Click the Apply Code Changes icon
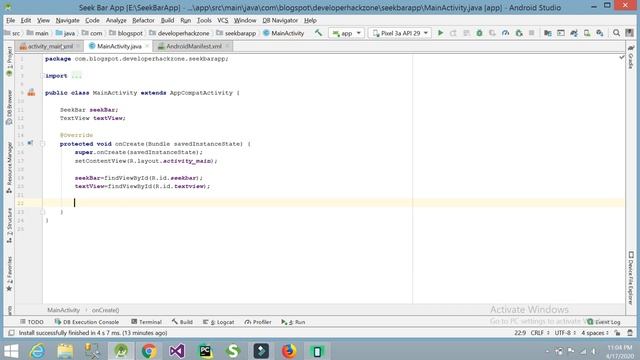This screenshot has width=640, height=360. coord(466,33)
